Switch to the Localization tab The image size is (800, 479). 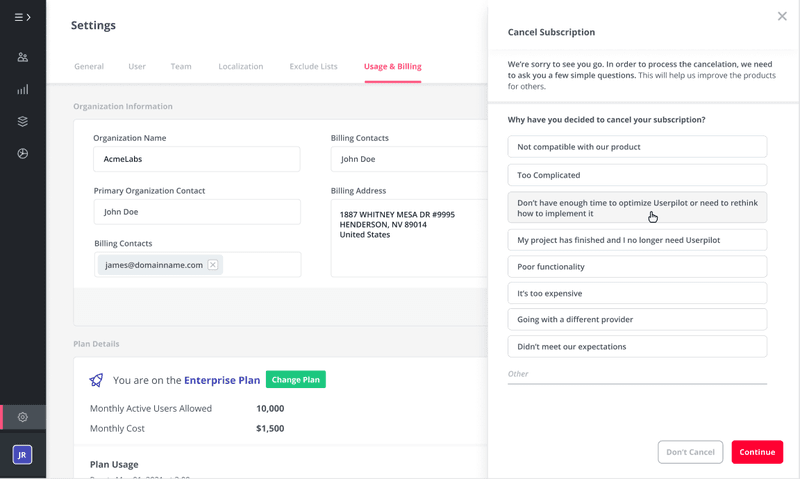pyautogui.click(x=240, y=67)
